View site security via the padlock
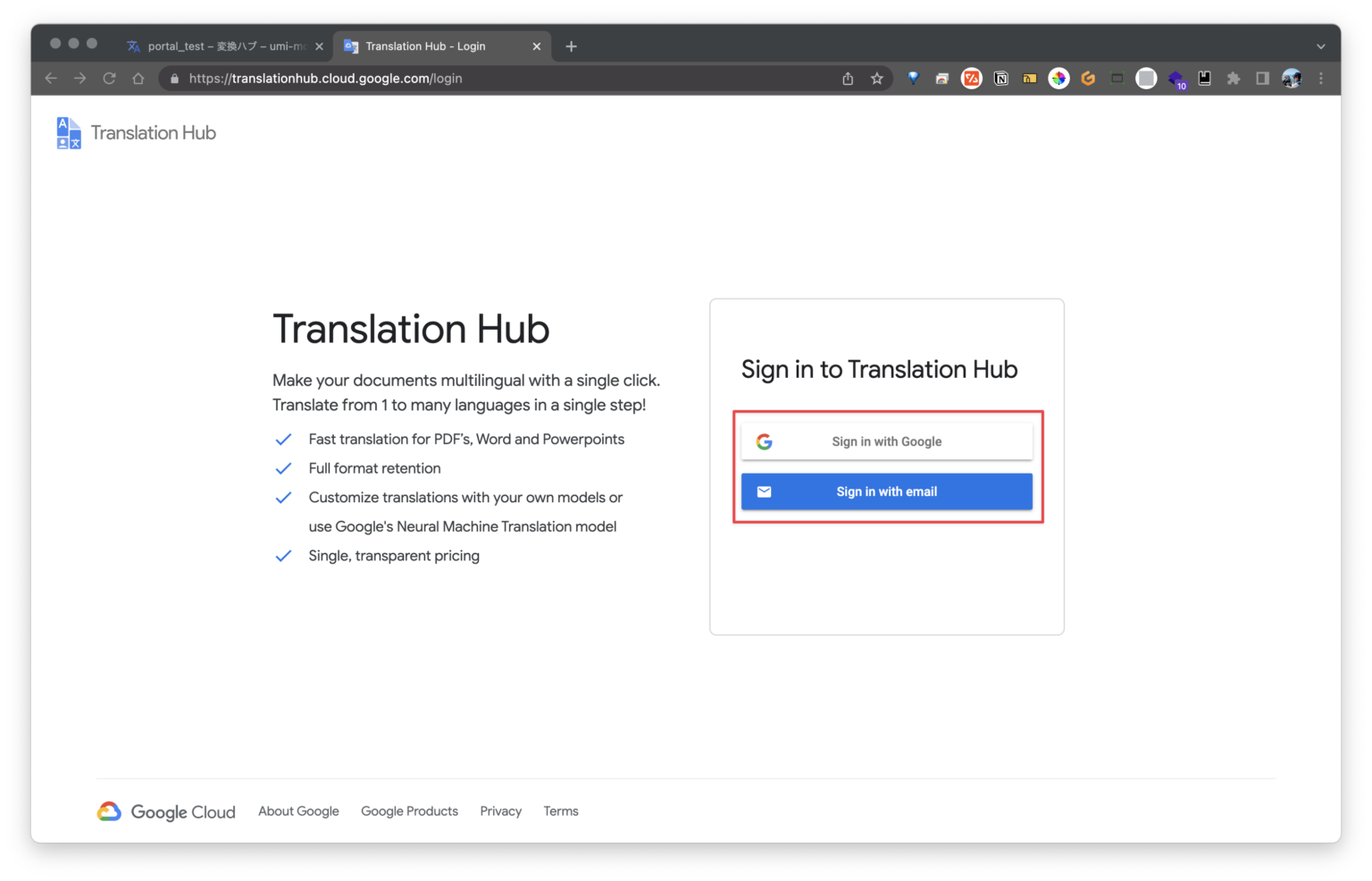Image resolution: width=1372 pixels, height=881 pixels. pyautogui.click(x=173, y=78)
